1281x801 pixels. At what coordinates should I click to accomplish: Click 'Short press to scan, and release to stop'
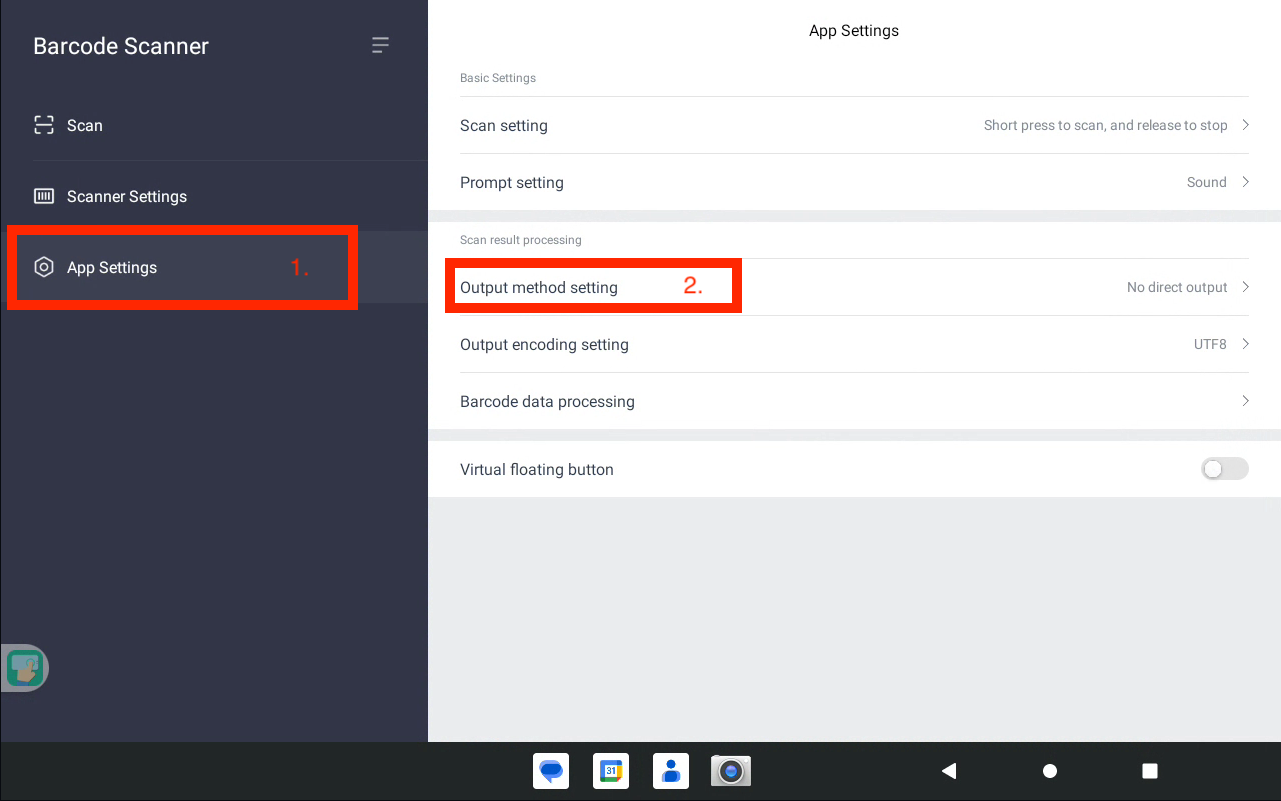(x=1105, y=125)
